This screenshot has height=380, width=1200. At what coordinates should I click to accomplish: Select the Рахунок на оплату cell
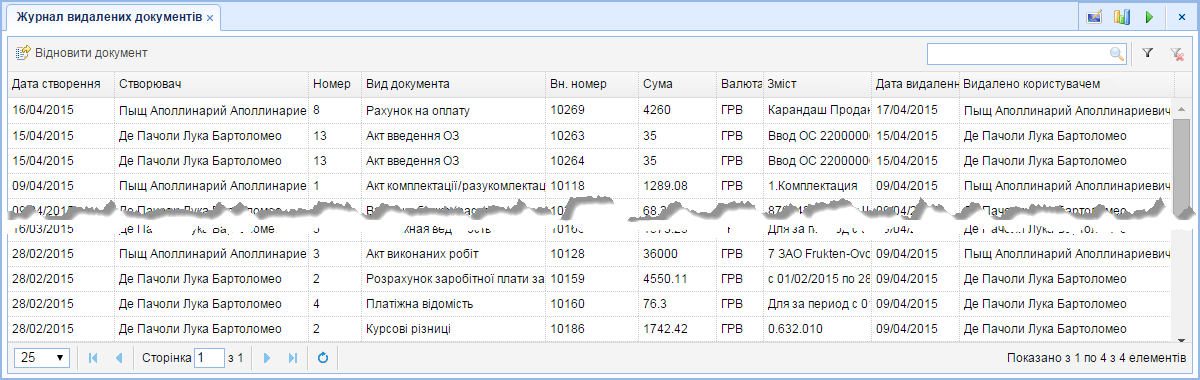coord(453,110)
